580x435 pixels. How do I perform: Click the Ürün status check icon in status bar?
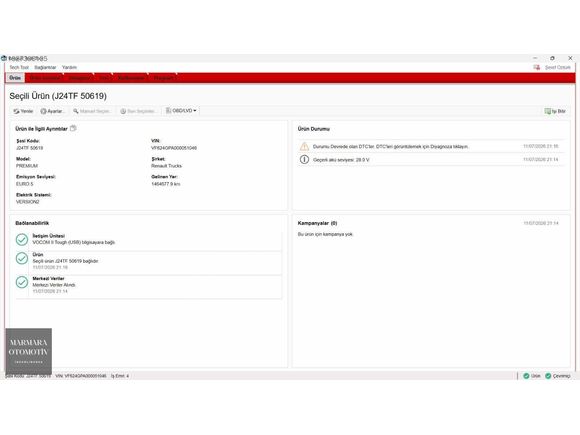point(526,376)
